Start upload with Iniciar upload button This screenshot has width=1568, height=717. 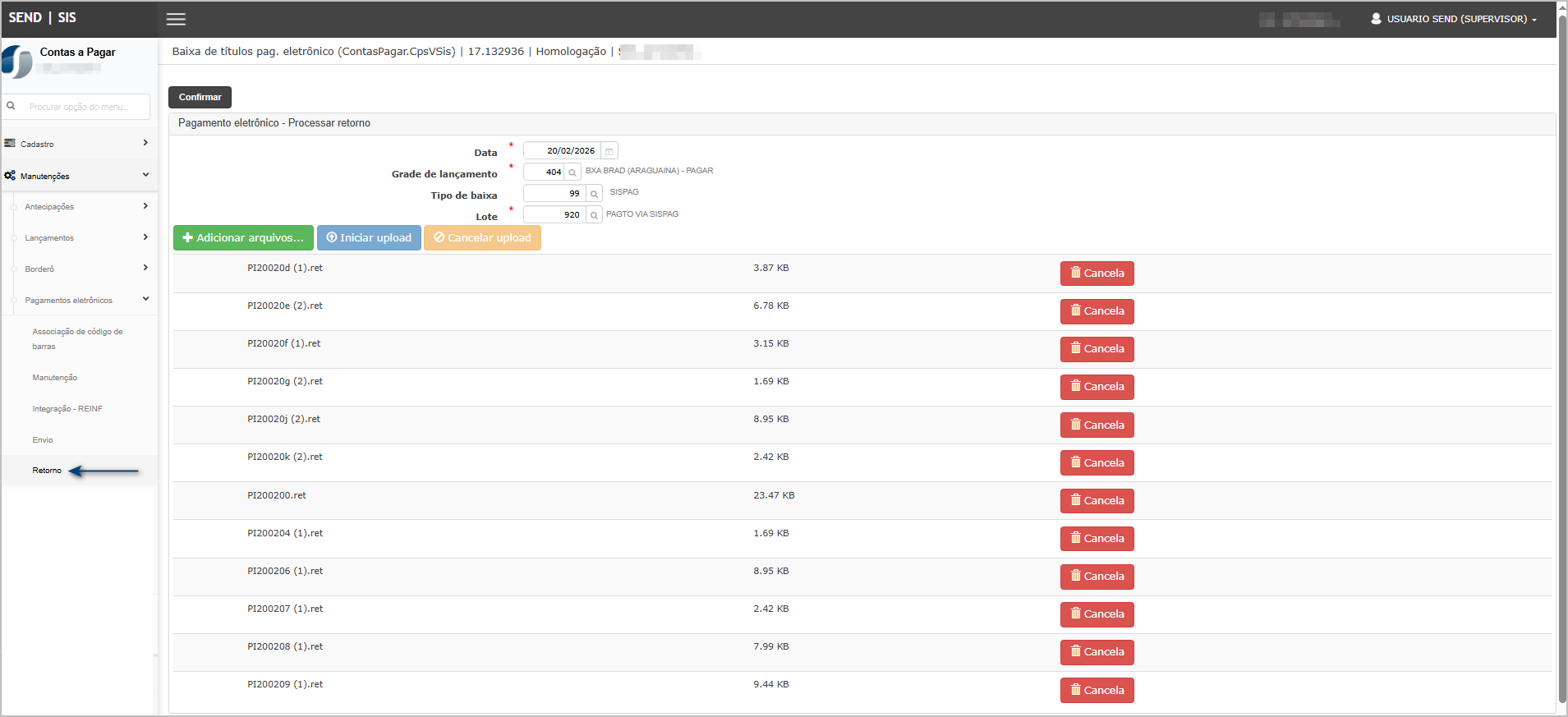[x=369, y=238]
